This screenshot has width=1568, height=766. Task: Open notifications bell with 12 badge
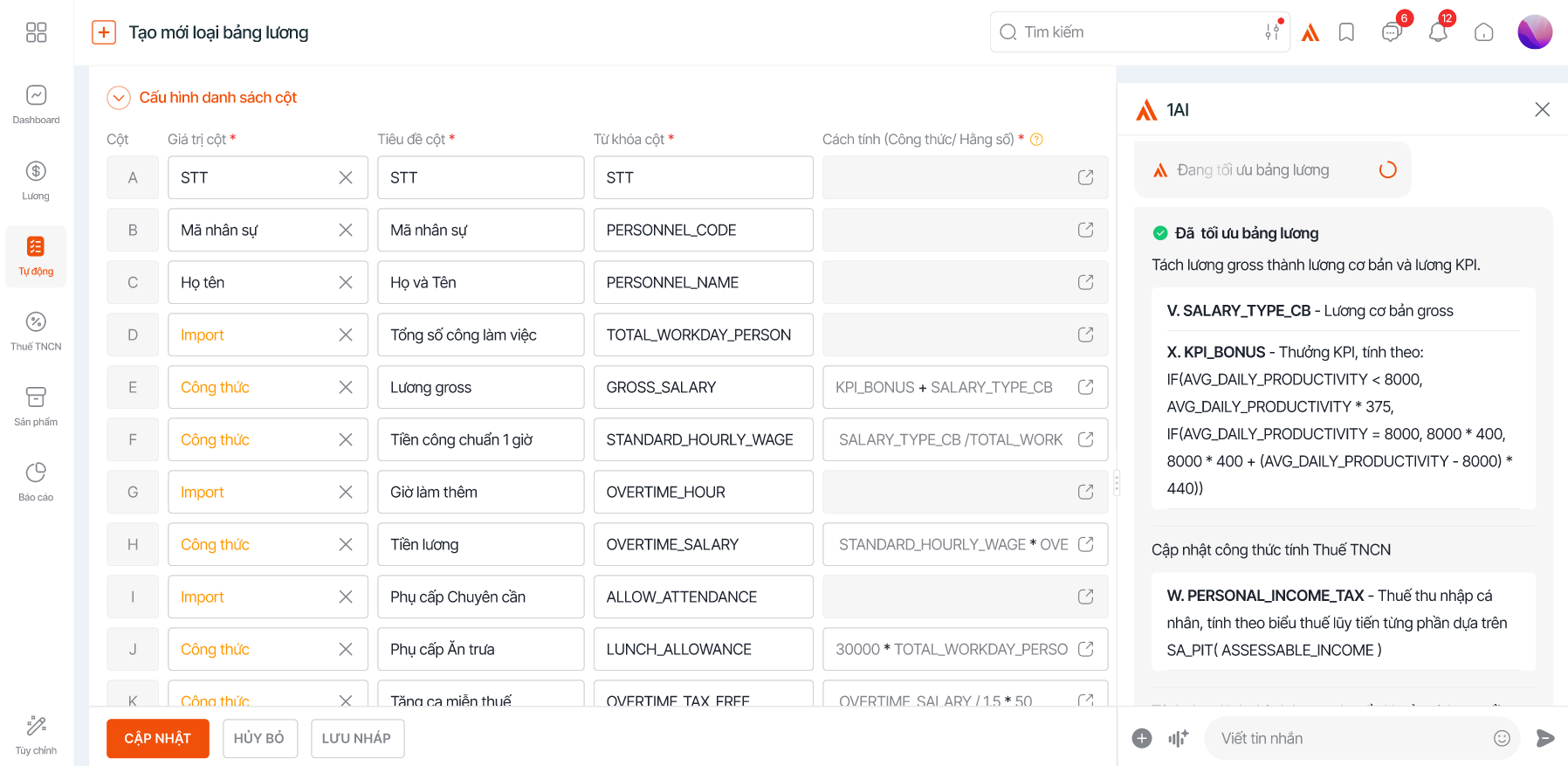click(x=1438, y=32)
